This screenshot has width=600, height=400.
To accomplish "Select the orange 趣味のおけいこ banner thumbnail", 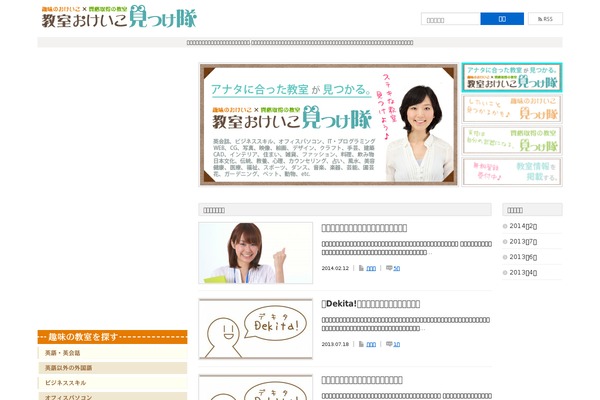I will [x=512, y=109].
